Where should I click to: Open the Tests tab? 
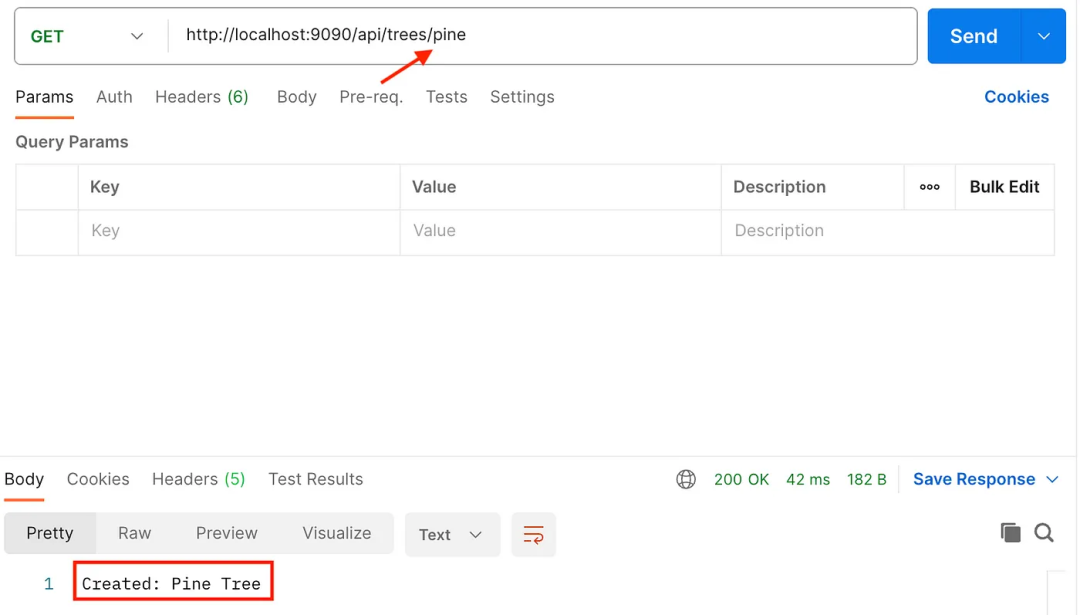pos(446,97)
